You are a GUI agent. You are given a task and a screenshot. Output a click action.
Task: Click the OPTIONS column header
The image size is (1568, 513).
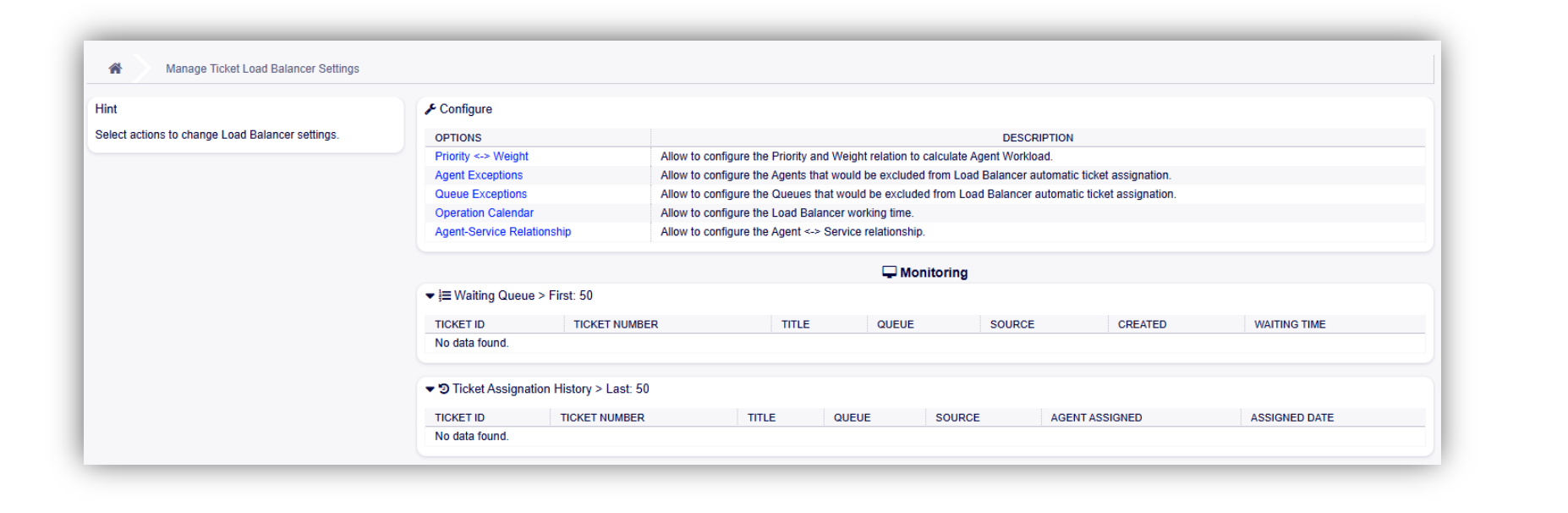point(458,138)
